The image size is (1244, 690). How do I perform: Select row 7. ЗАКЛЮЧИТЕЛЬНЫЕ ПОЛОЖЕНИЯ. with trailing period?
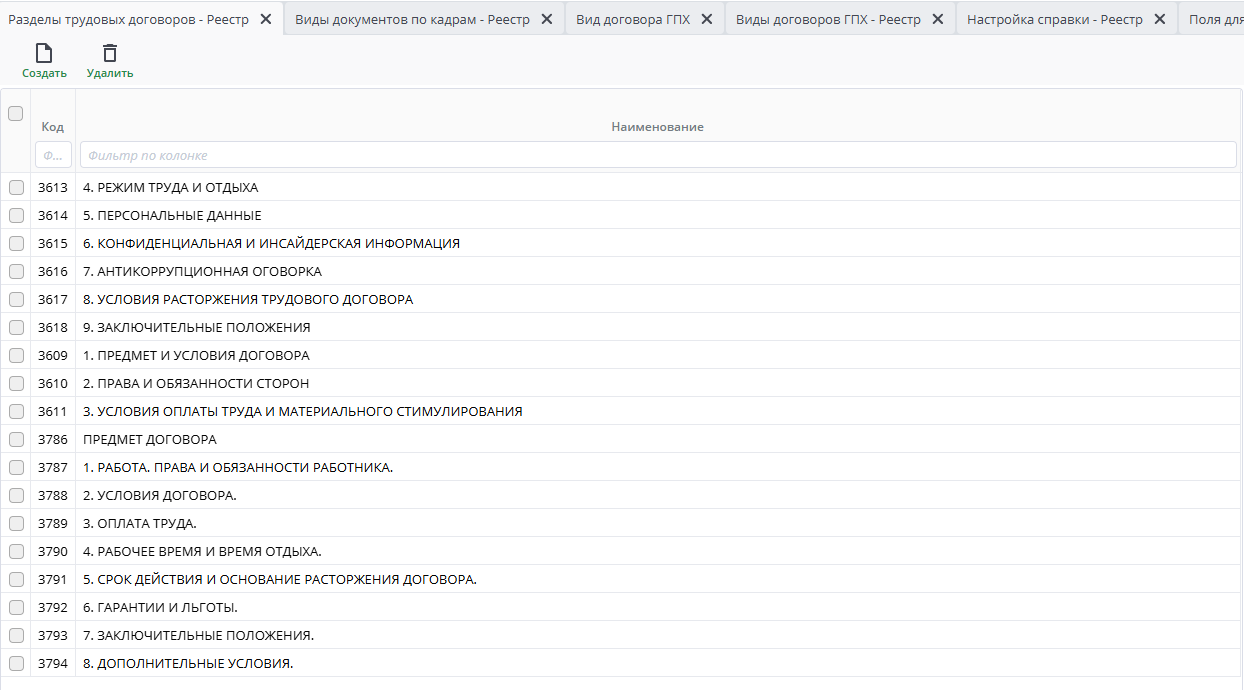tap(622, 635)
